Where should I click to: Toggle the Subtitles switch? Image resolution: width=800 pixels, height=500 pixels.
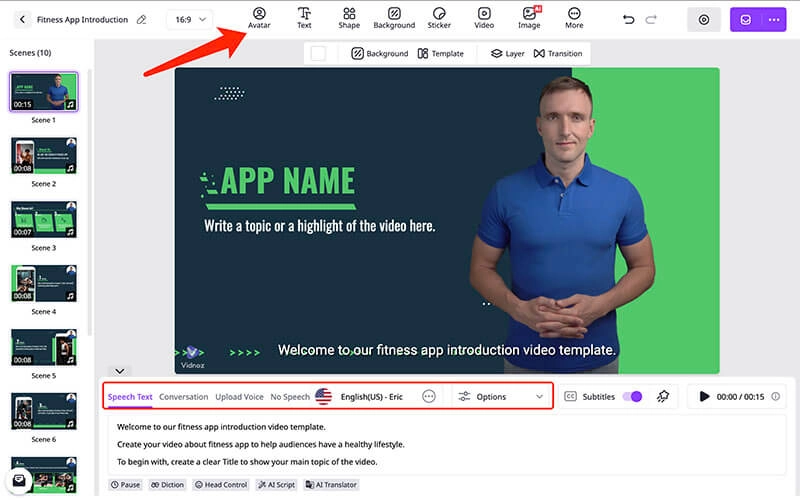631,397
